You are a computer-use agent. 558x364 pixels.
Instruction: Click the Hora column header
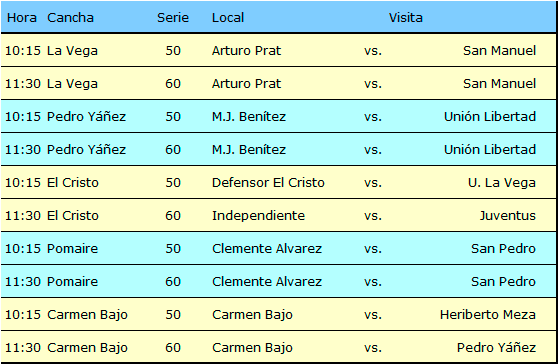click(x=22, y=18)
